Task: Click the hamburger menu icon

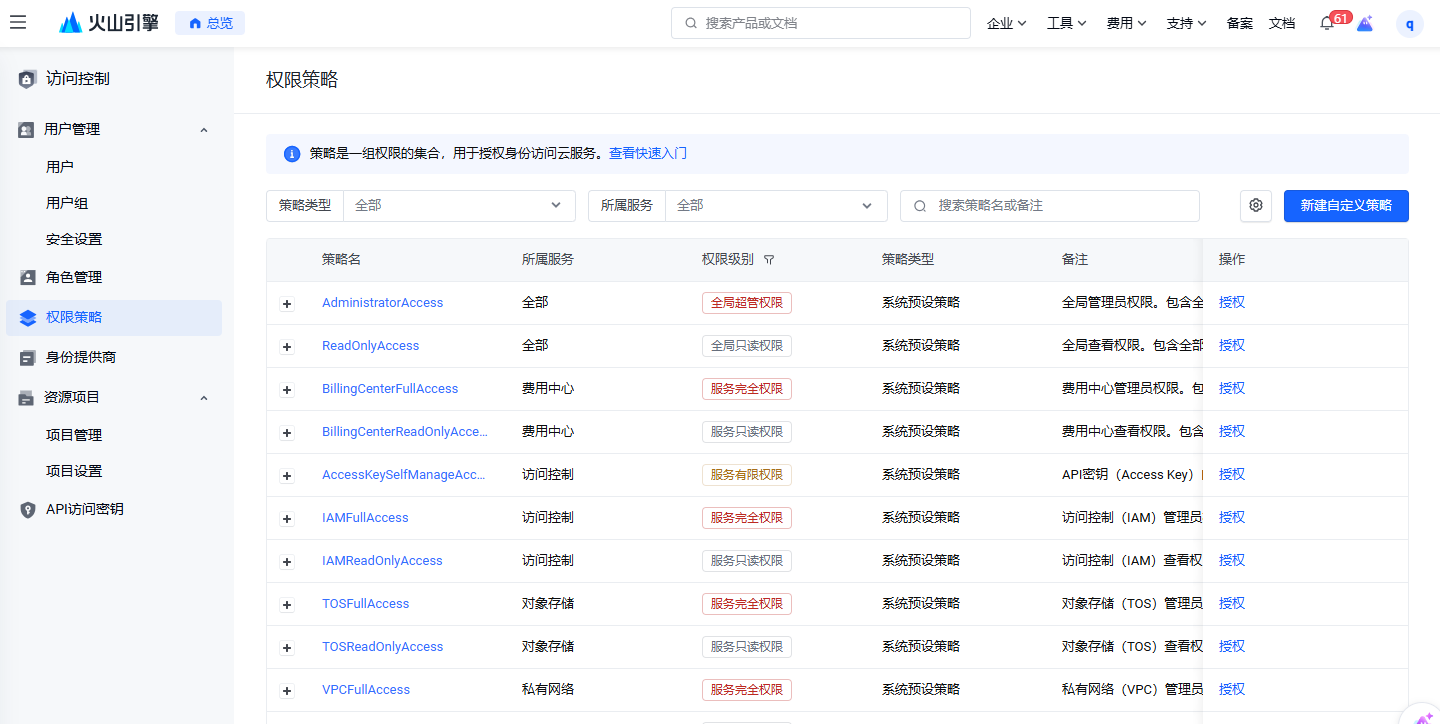Action: coord(18,23)
